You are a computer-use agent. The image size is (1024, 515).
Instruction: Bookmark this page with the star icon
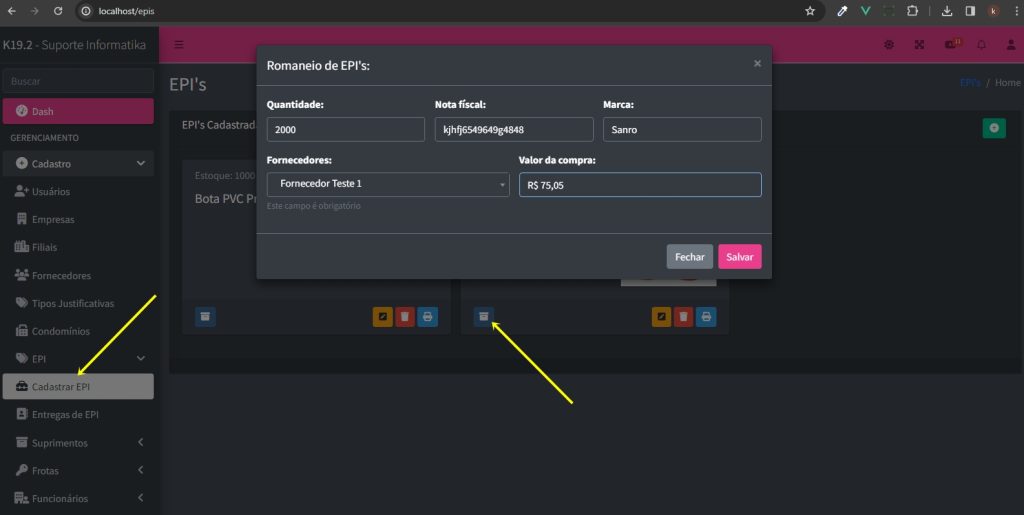(810, 11)
